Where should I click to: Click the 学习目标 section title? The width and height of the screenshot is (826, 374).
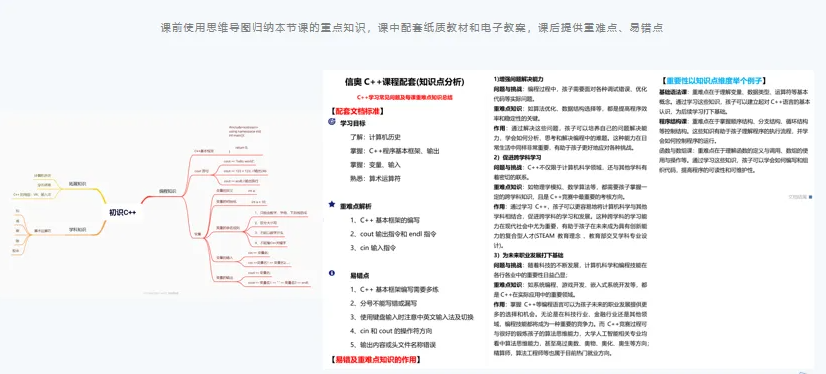(x=353, y=123)
